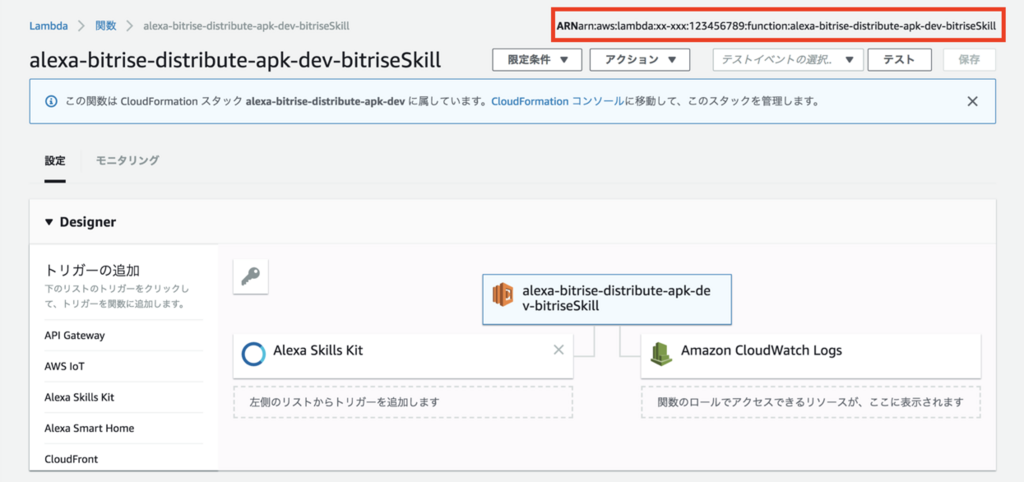Click the ARN text at top right

tap(776, 26)
